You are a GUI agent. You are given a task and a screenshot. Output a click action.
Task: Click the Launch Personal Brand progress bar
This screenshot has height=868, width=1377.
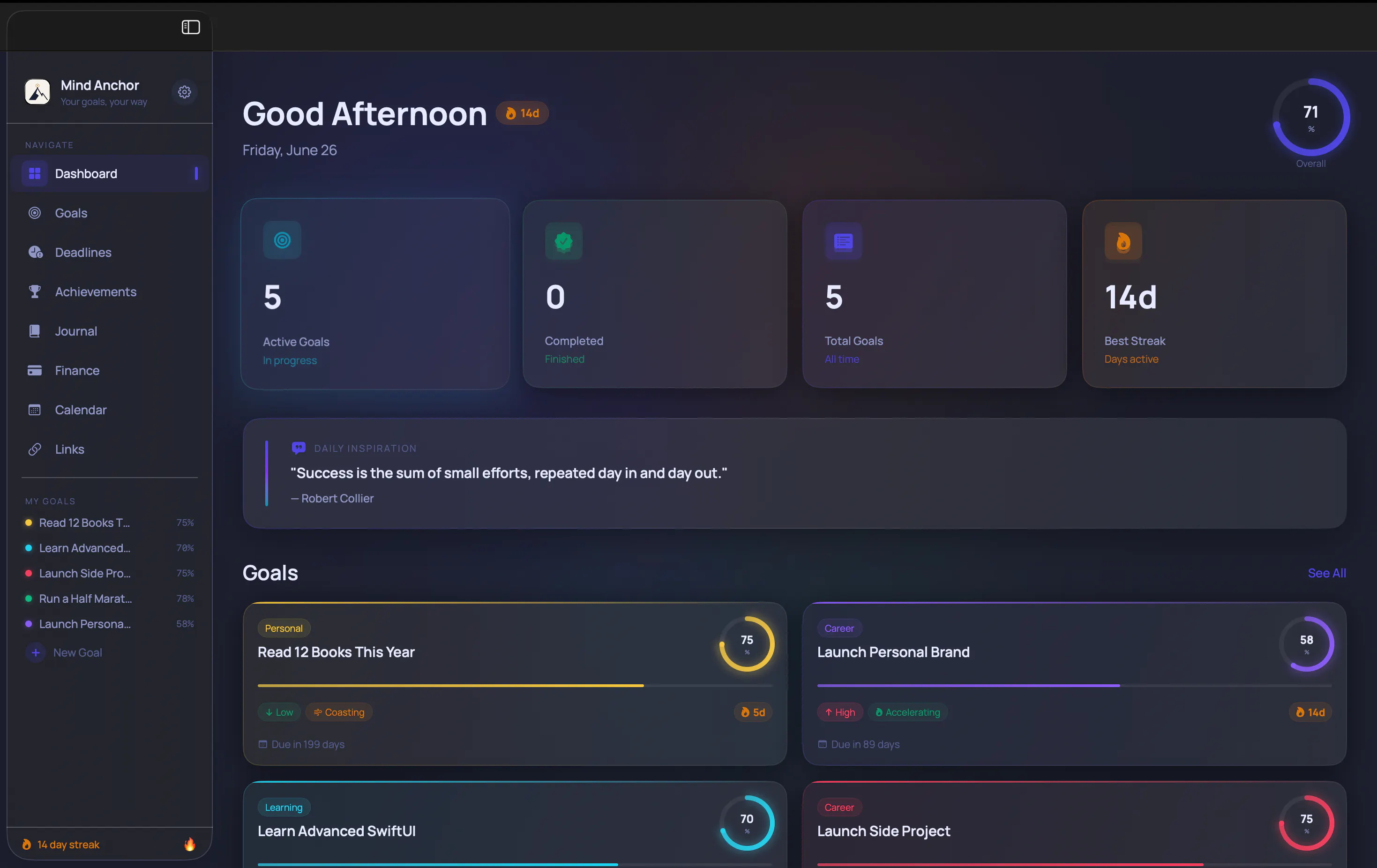[x=1075, y=686]
